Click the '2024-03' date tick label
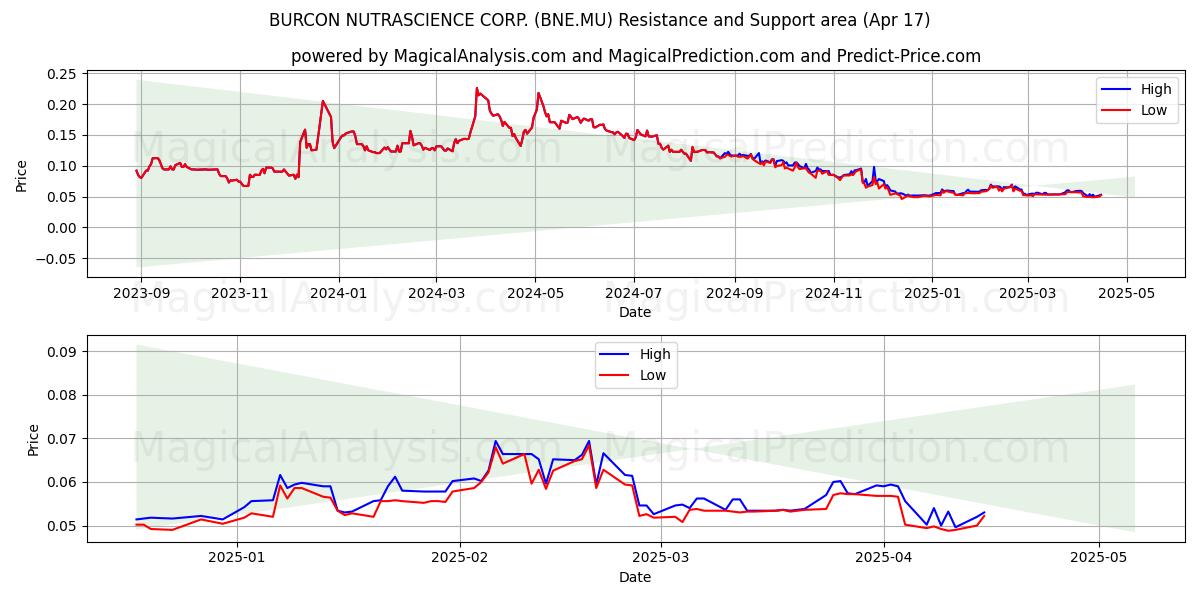Image resolution: width=1200 pixels, height=600 pixels. (436, 294)
